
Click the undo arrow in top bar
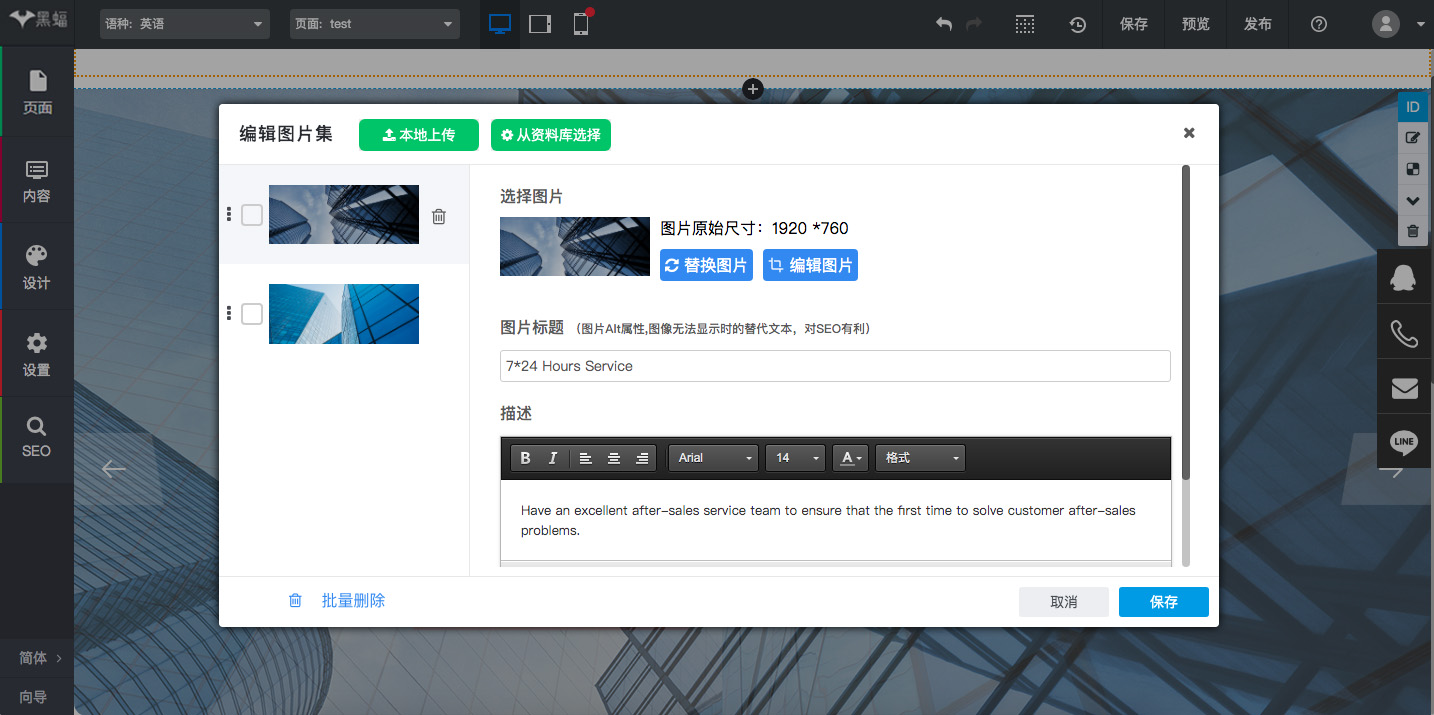pos(943,24)
